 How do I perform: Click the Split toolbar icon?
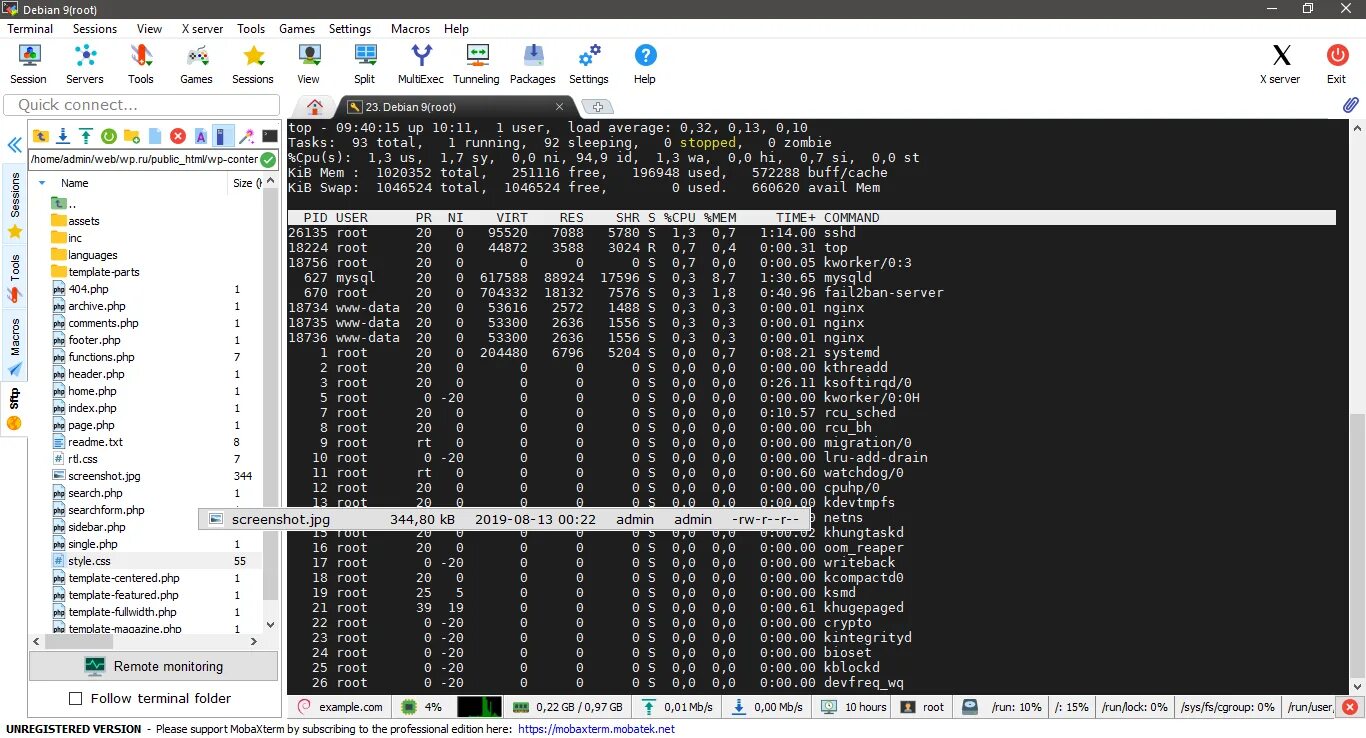point(364,64)
